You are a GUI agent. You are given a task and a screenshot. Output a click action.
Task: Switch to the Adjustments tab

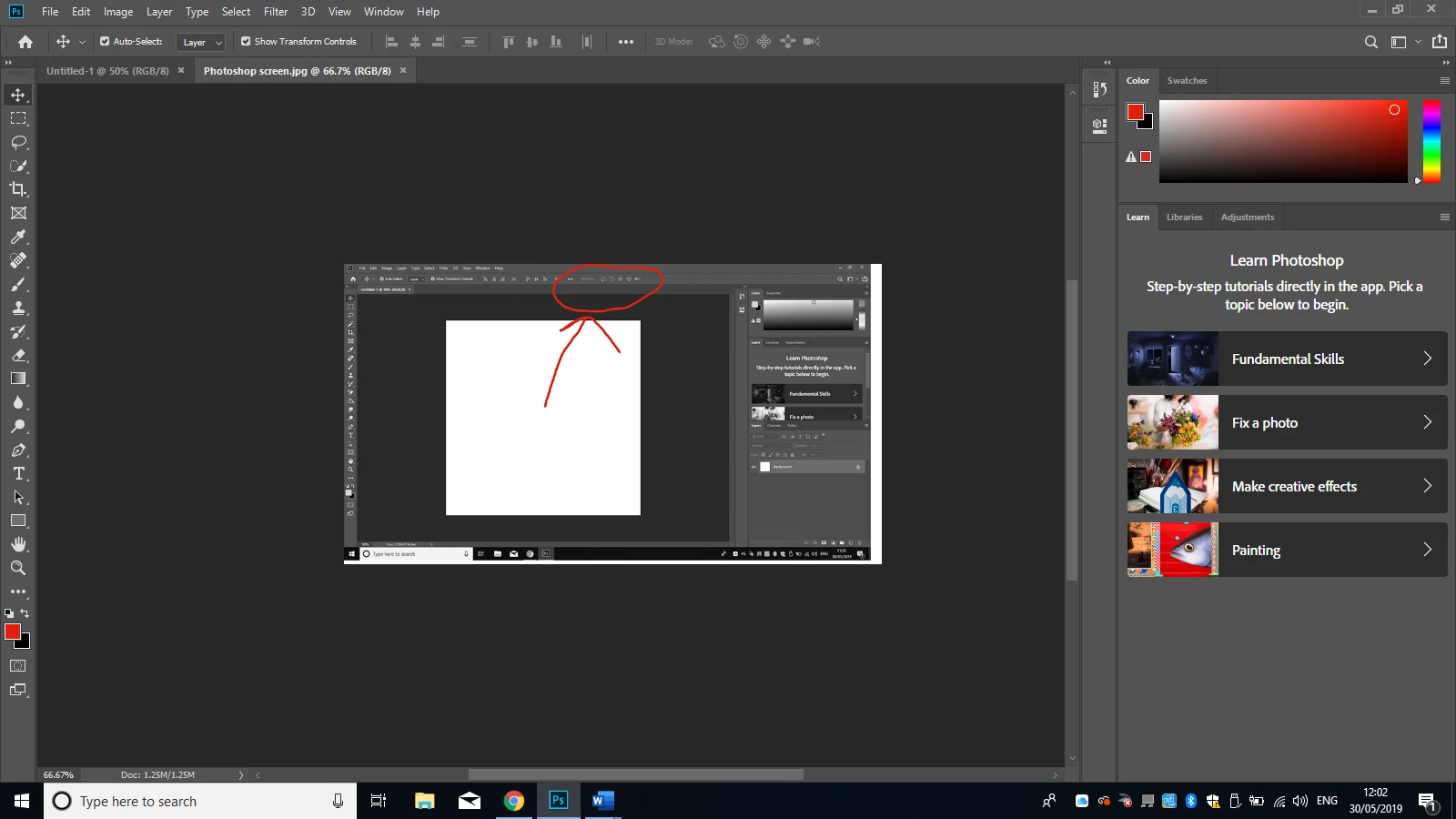(1248, 217)
